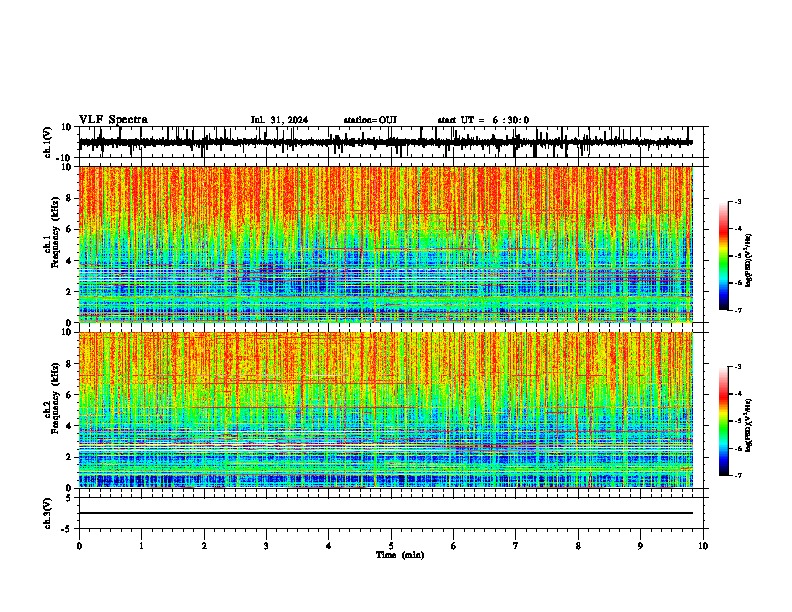Click ch.1 frequency axis tick "4"
The width and height of the screenshot is (792, 612).
pyautogui.click(x=70, y=261)
